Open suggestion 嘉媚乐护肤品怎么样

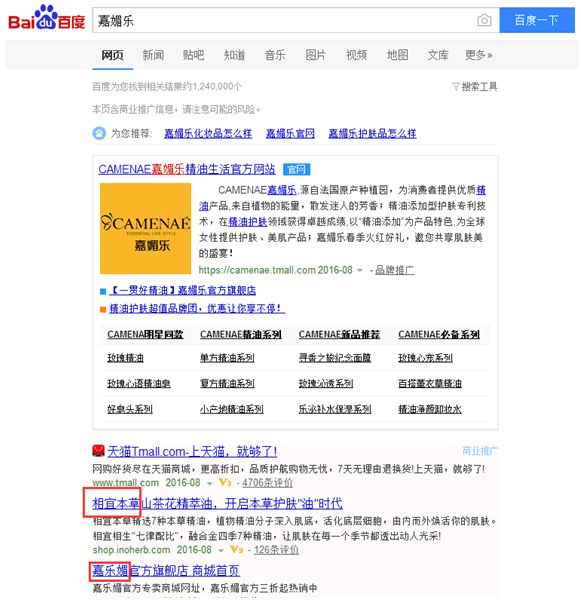[x=372, y=134]
